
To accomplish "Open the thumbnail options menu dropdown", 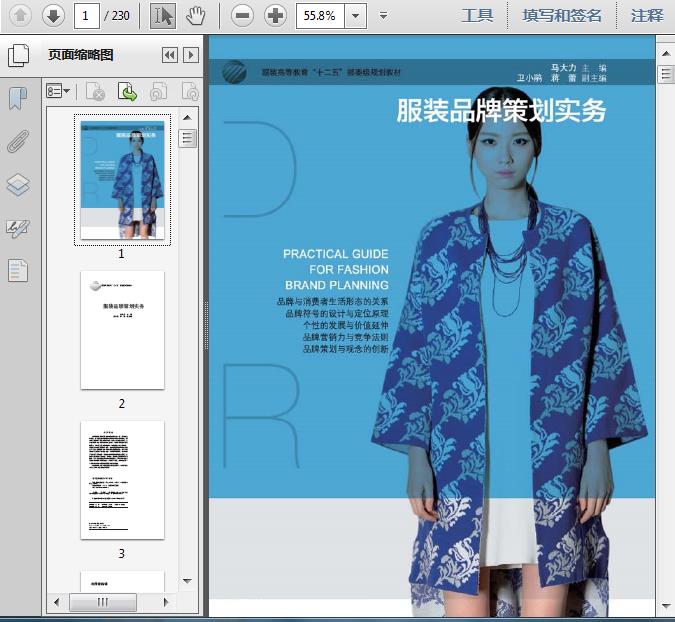I will [58, 92].
